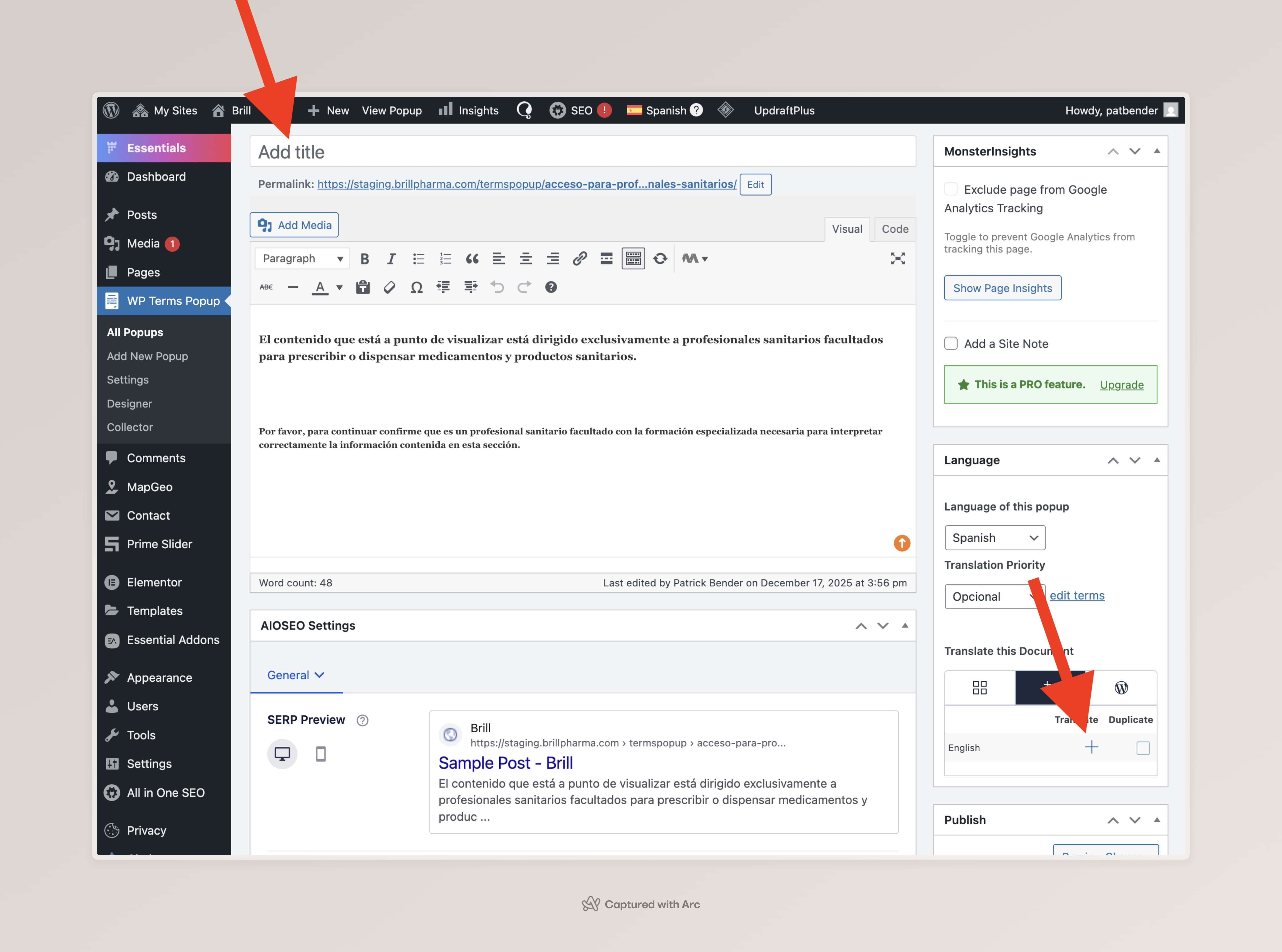Click the Show Page Insights button
The height and width of the screenshot is (952, 1282).
(1002, 288)
